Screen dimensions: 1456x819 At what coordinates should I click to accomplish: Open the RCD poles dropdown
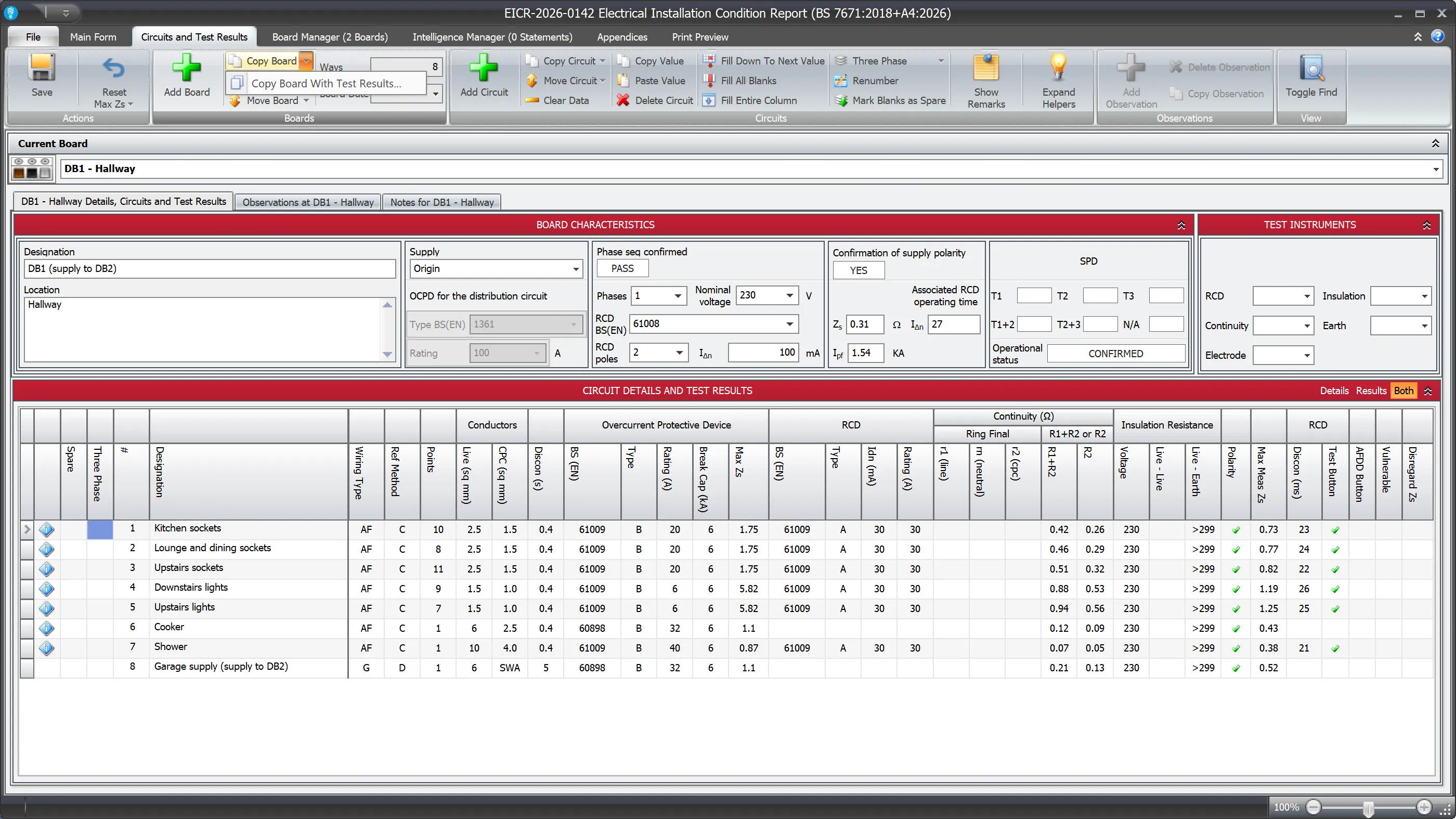680,353
